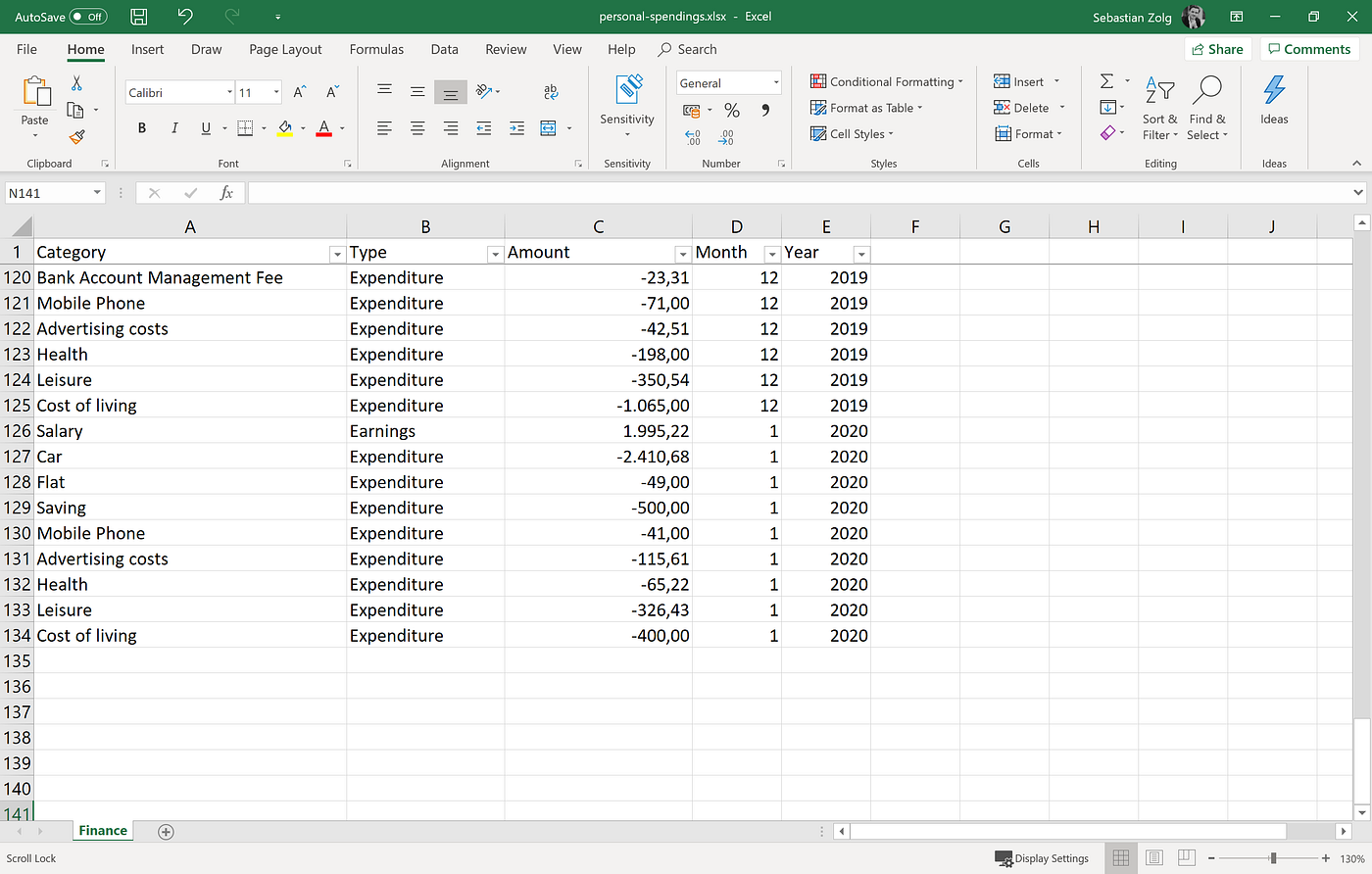Image resolution: width=1372 pixels, height=874 pixels.
Task: Switch to the Page Layout tab
Action: [x=285, y=49]
